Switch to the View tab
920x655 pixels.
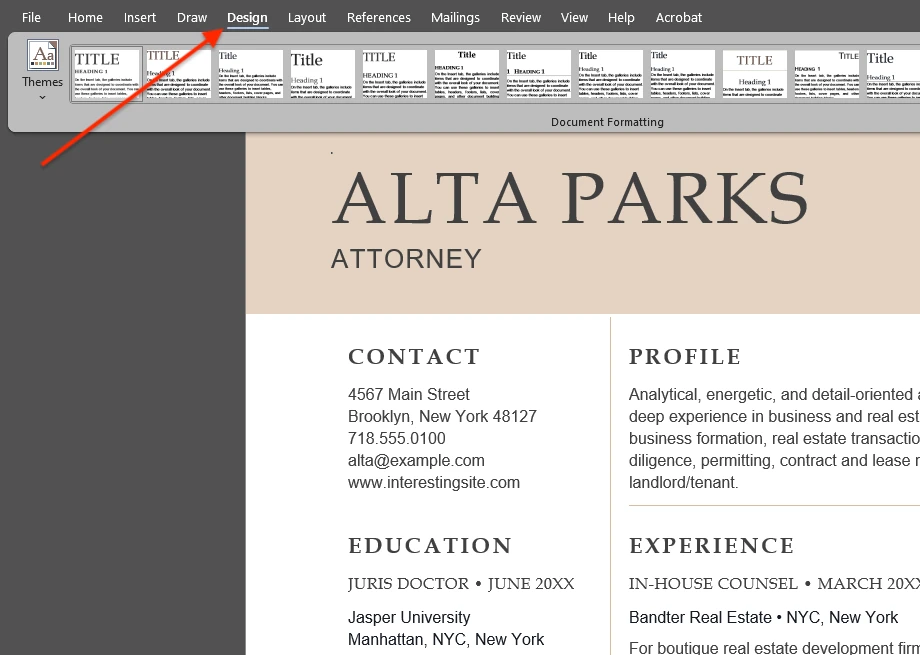tap(574, 17)
